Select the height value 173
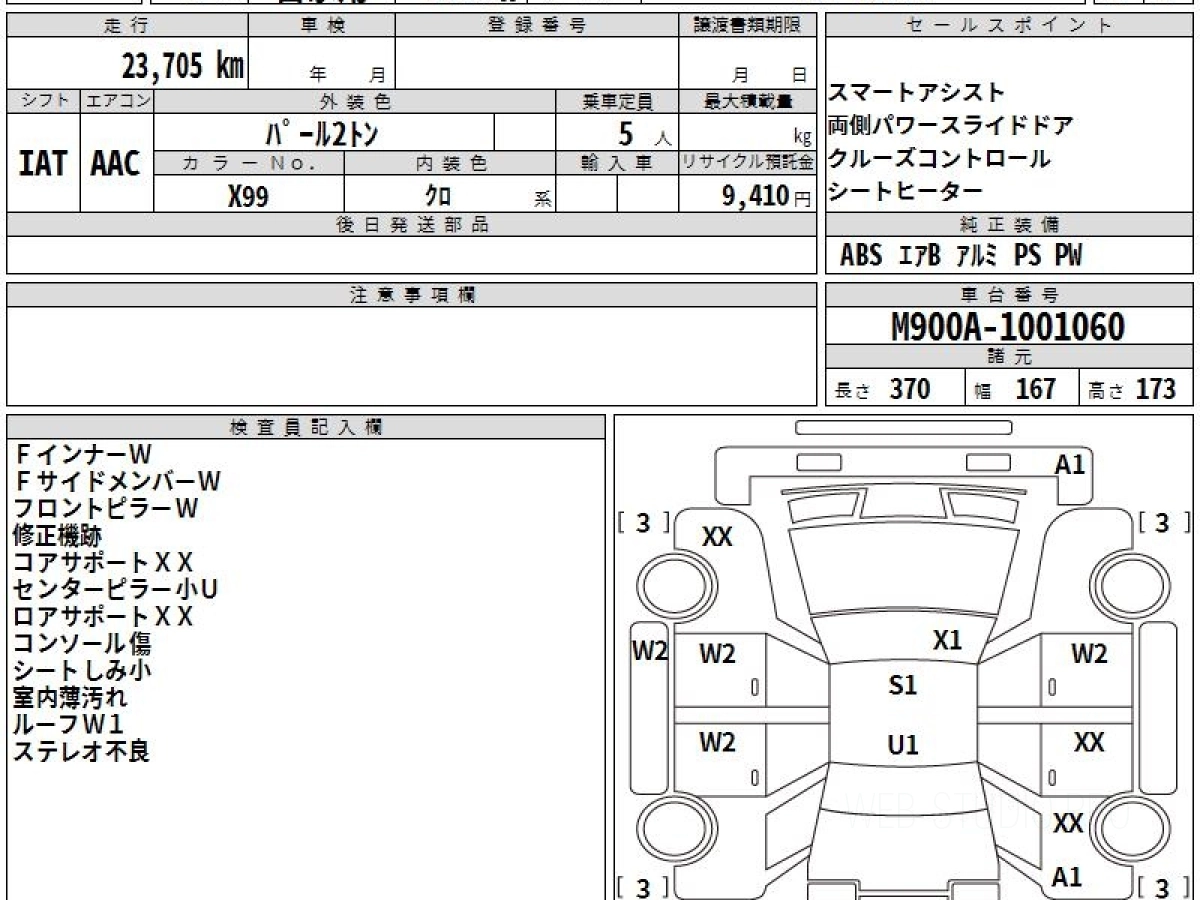 (1156, 389)
